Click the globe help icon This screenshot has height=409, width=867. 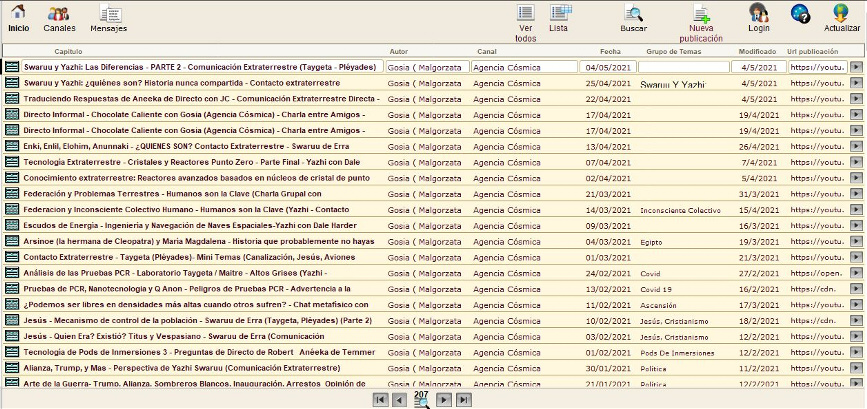pos(800,13)
